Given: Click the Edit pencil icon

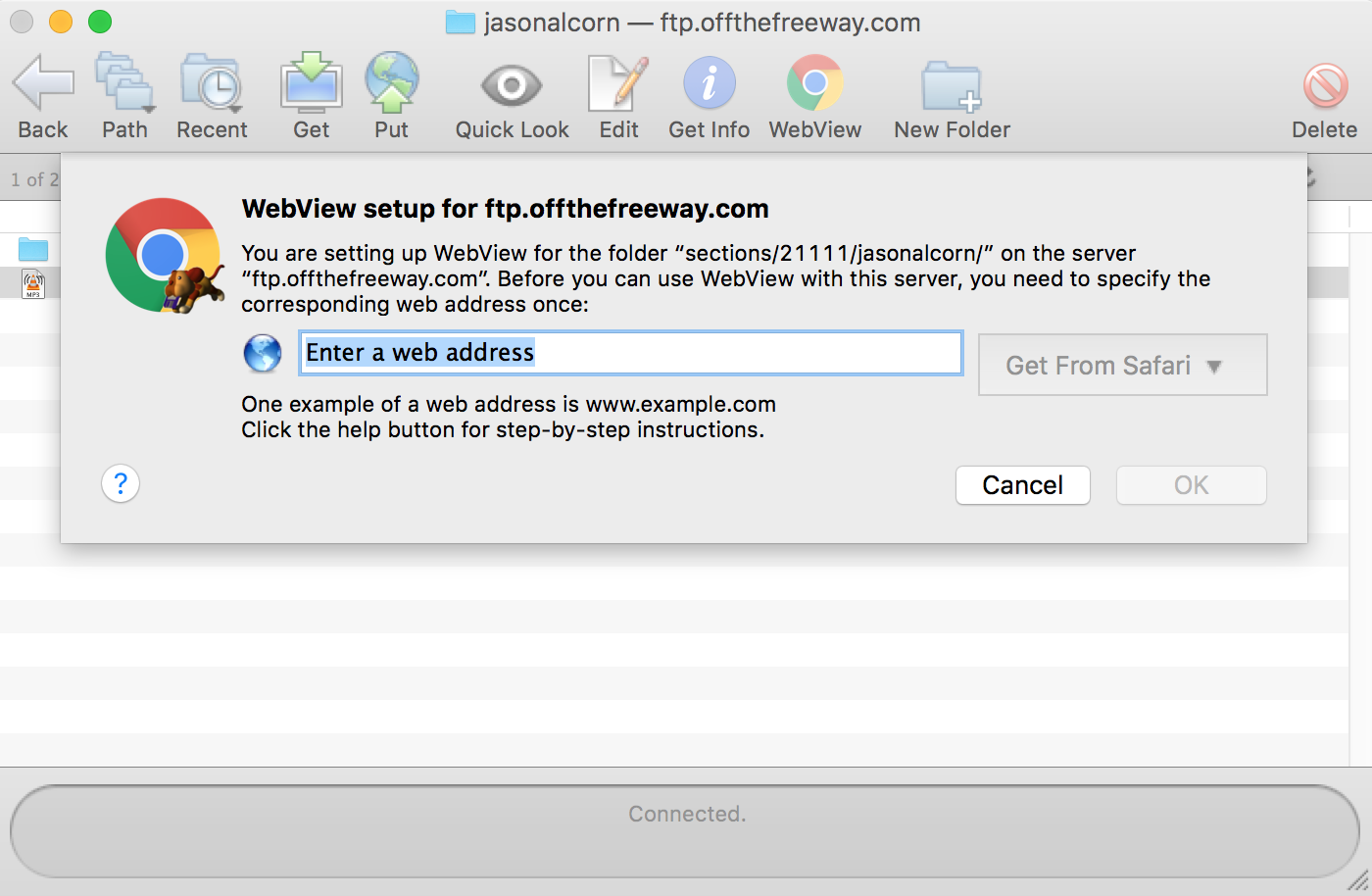Looking at the screenshot, I should 618,82.
